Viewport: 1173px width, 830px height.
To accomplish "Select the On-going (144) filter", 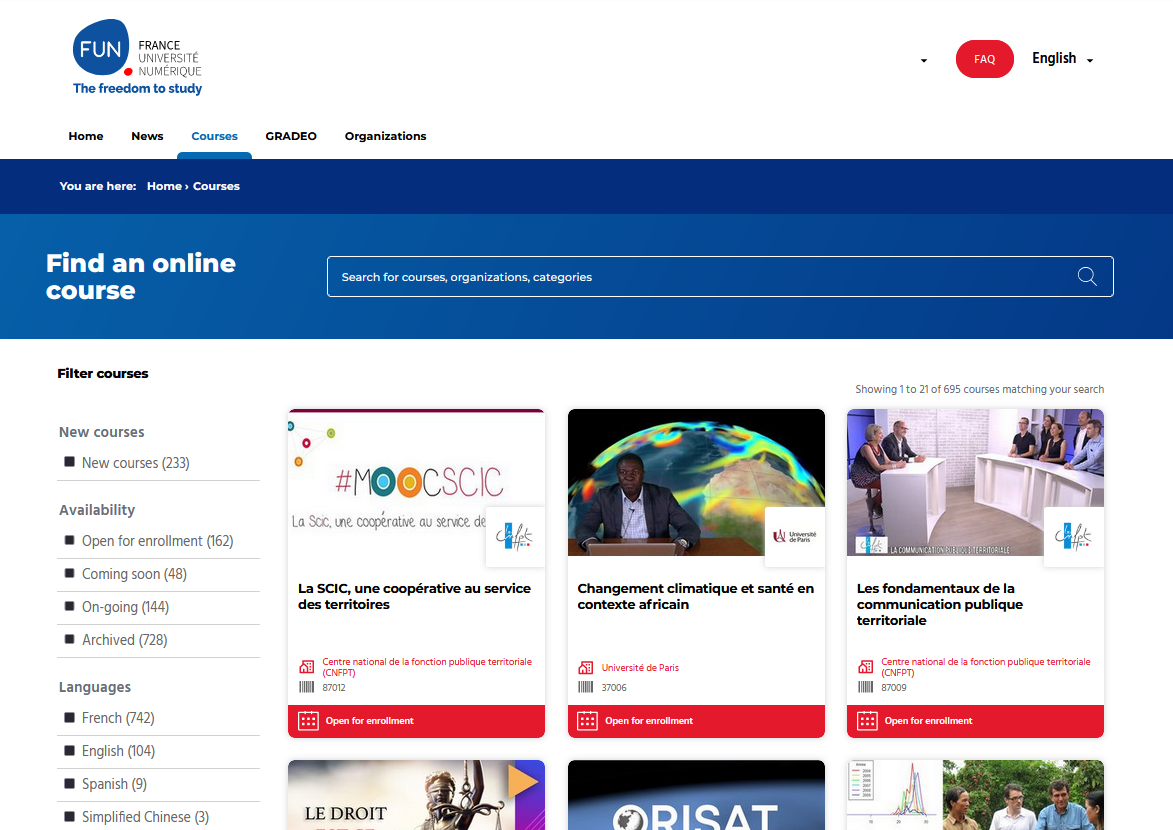I will pos(70,605).
